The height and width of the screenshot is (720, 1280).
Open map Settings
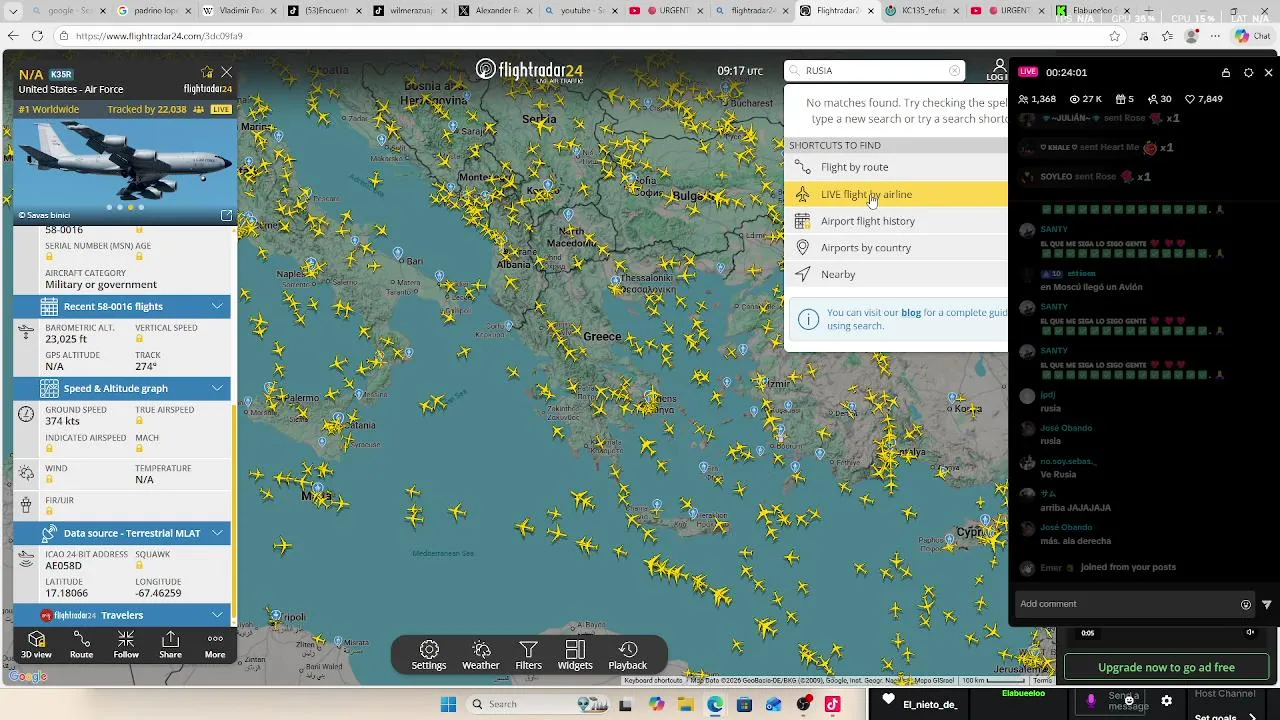429,656
